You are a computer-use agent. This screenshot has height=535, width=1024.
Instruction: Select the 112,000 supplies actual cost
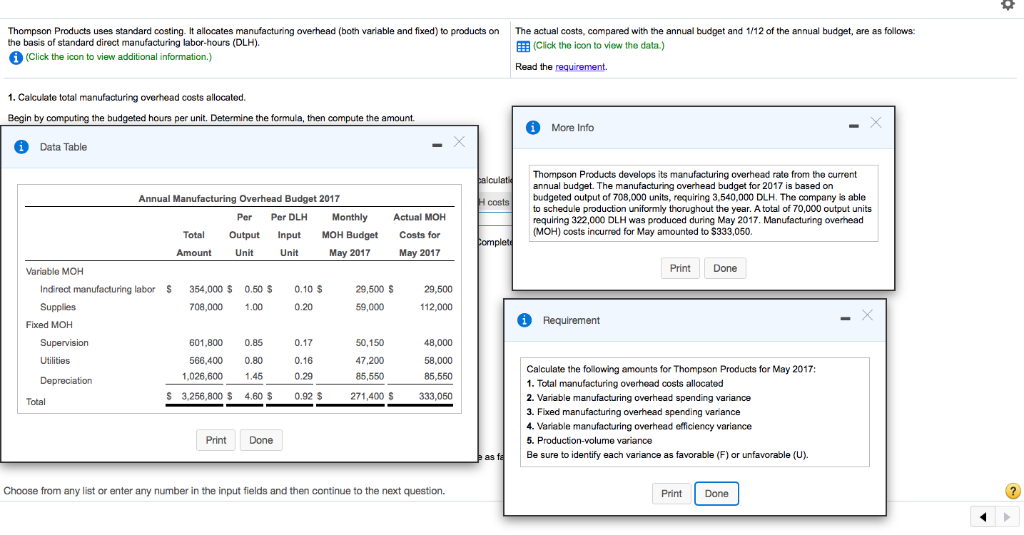click(436, 307)
